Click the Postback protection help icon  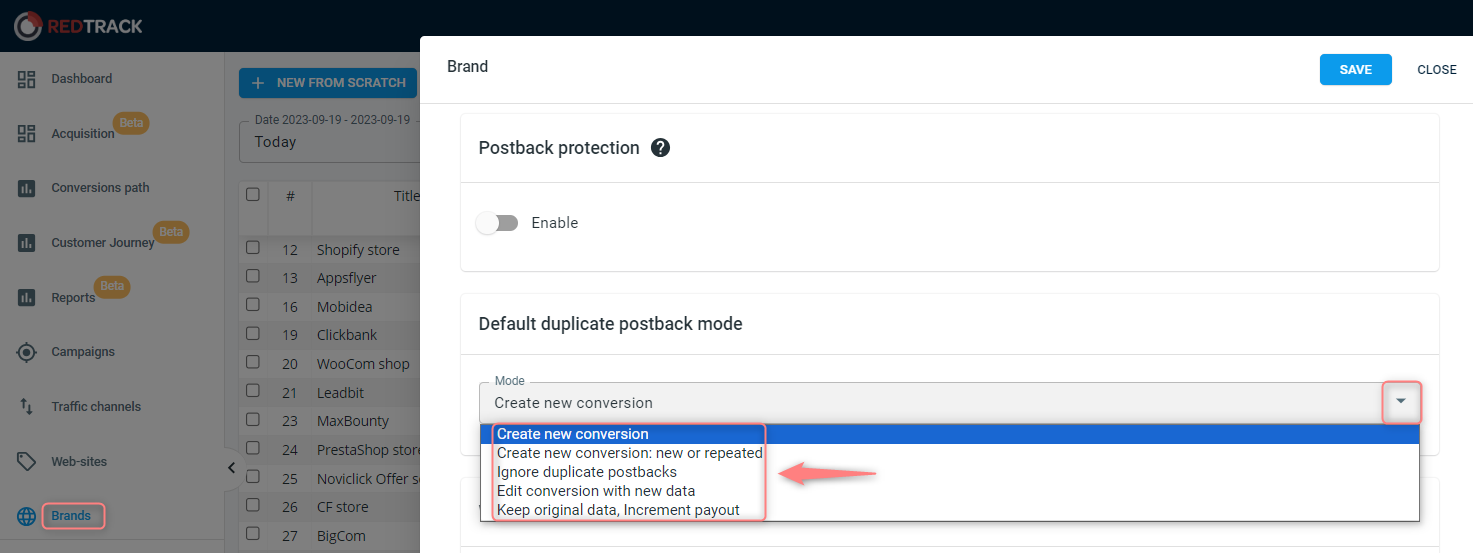(660, 148)
